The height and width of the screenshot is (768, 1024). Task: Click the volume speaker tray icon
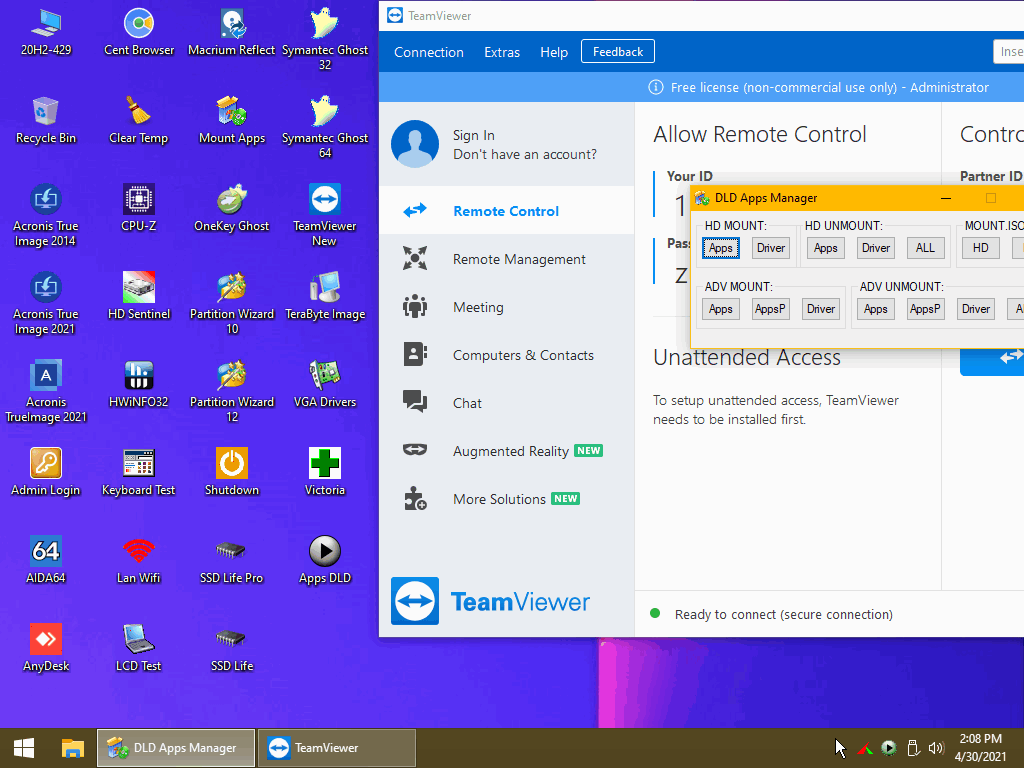coord(936,748)
